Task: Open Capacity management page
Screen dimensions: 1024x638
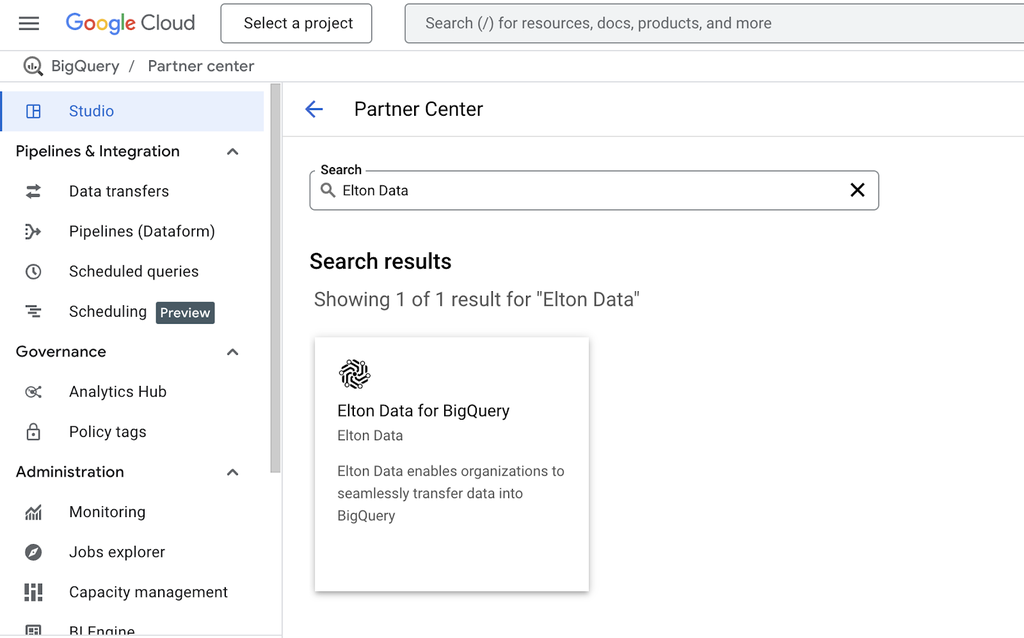Action: point(148,592)
